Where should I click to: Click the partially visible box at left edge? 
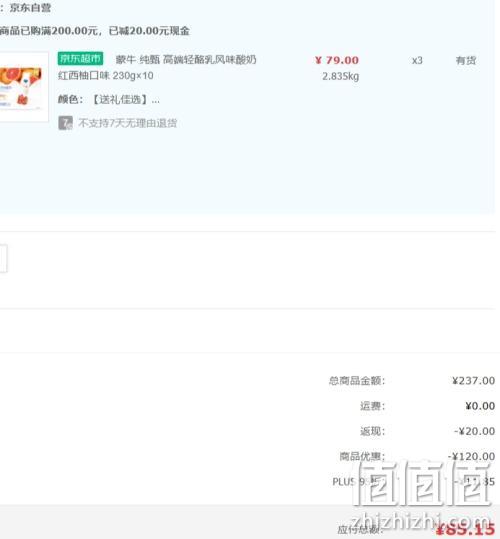(x=3, y=258)
